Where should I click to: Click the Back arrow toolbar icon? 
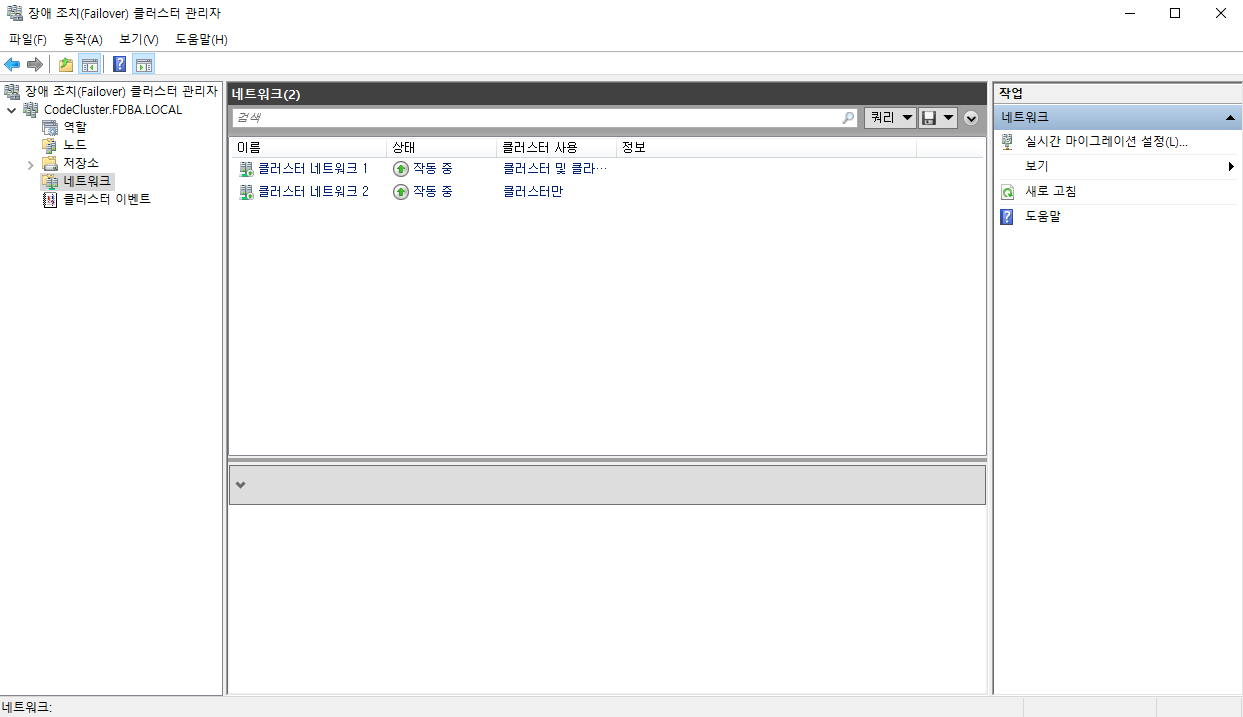click(x=12, y=65)
